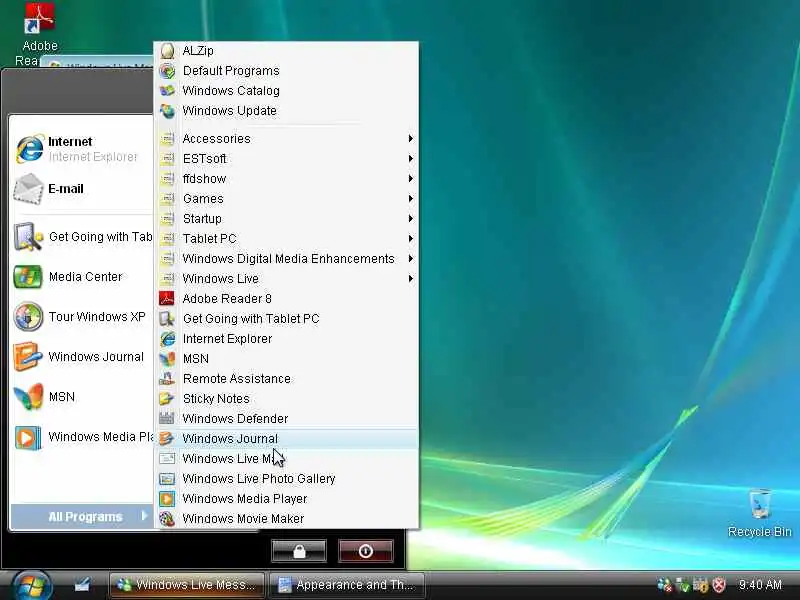Viewport: 800px width, 600px height.
Task: Click the Internet Explorer icon in All Programs list
Action: [x=167, y=339]
